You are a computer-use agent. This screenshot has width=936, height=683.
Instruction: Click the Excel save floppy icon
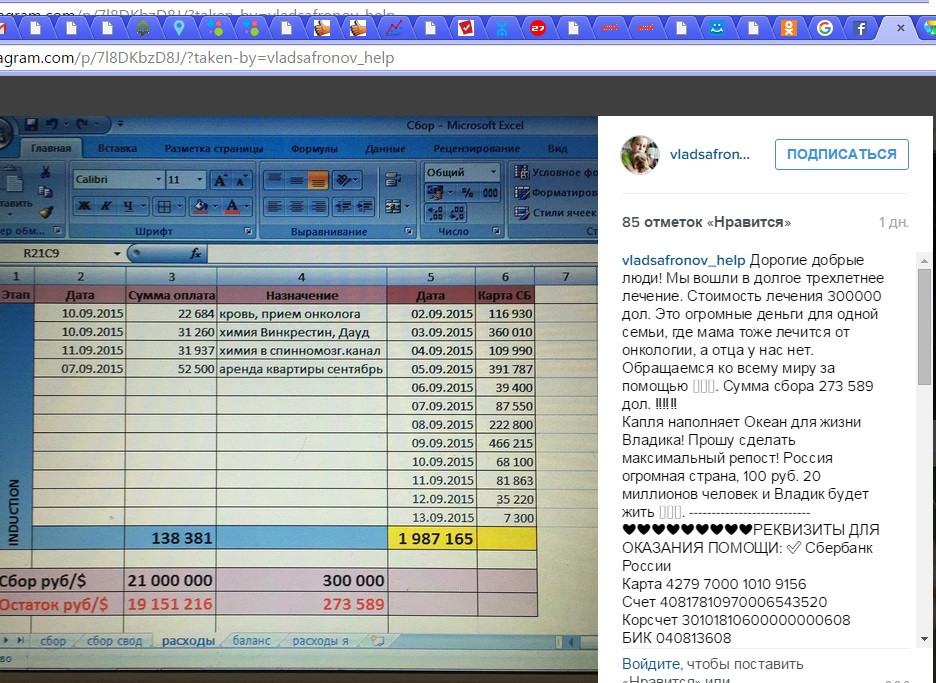[x=31, y=125]
